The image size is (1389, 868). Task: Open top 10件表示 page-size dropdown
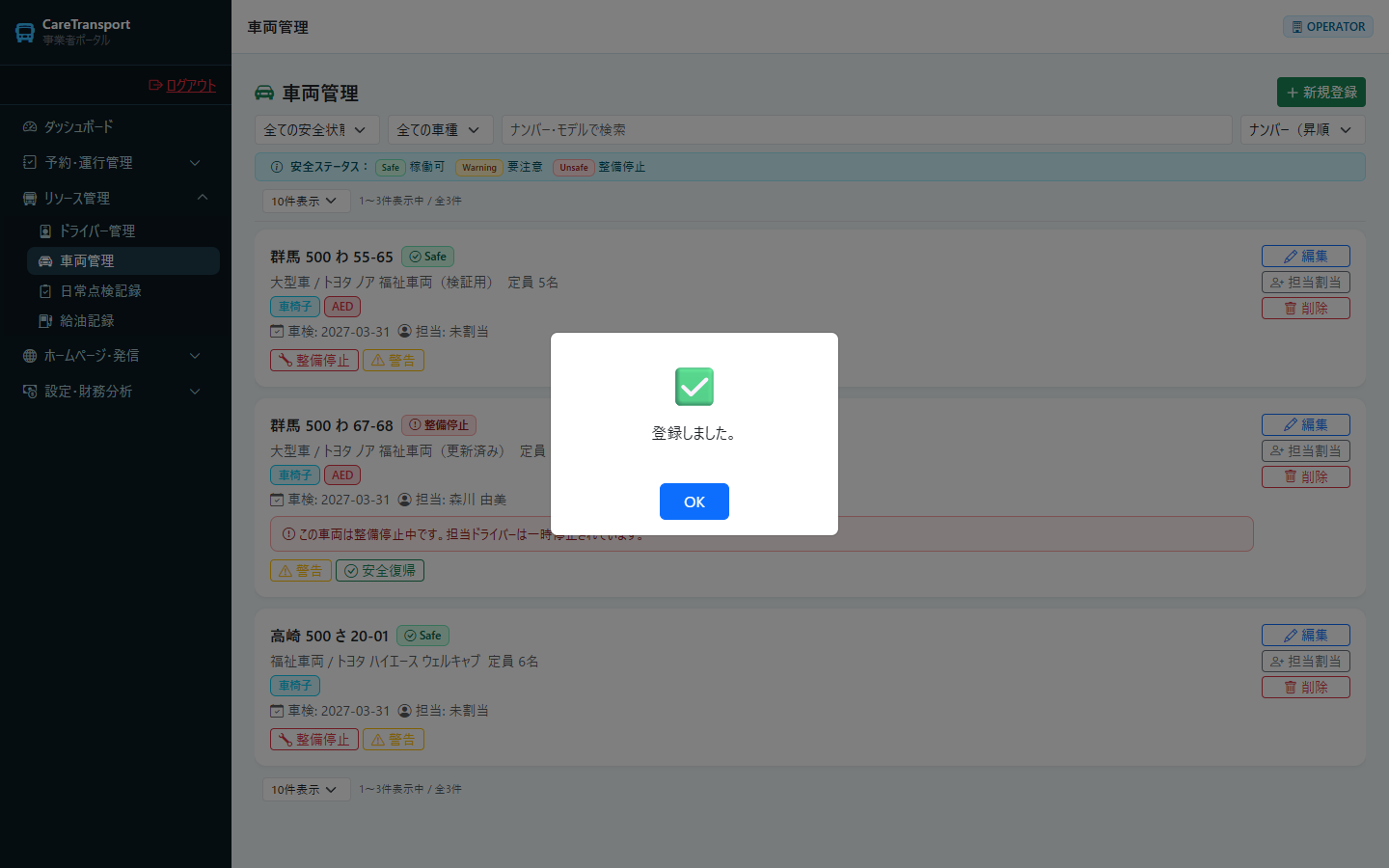coord(306,201)
